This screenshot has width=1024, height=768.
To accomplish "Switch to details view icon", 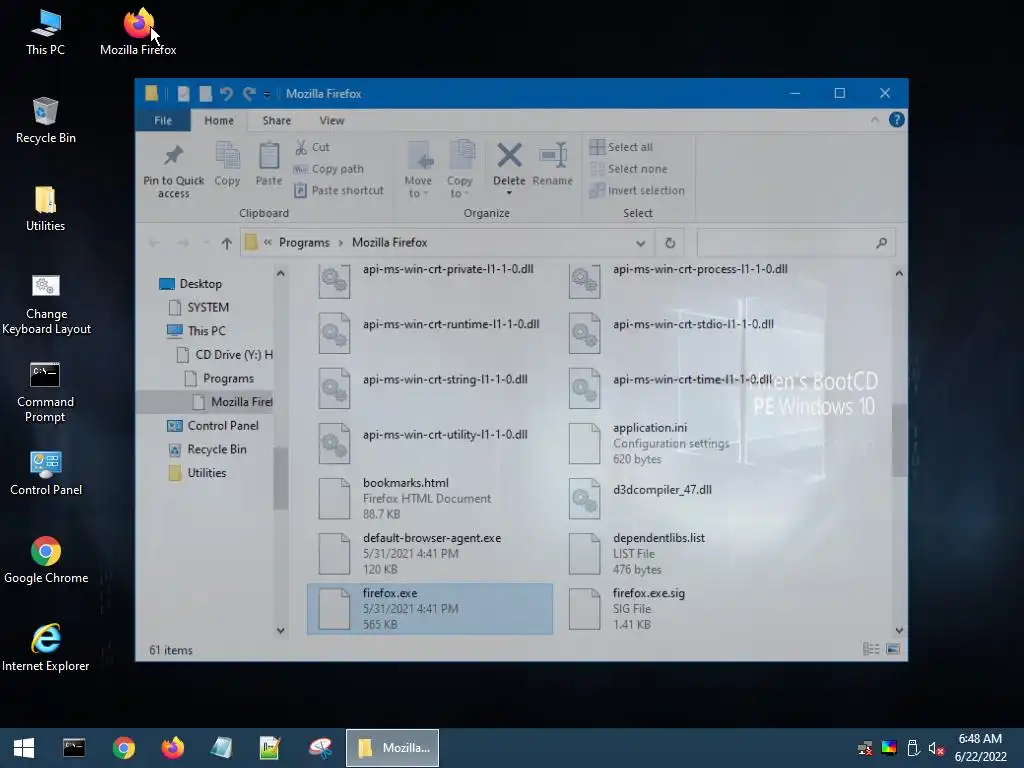I will 871,648.
